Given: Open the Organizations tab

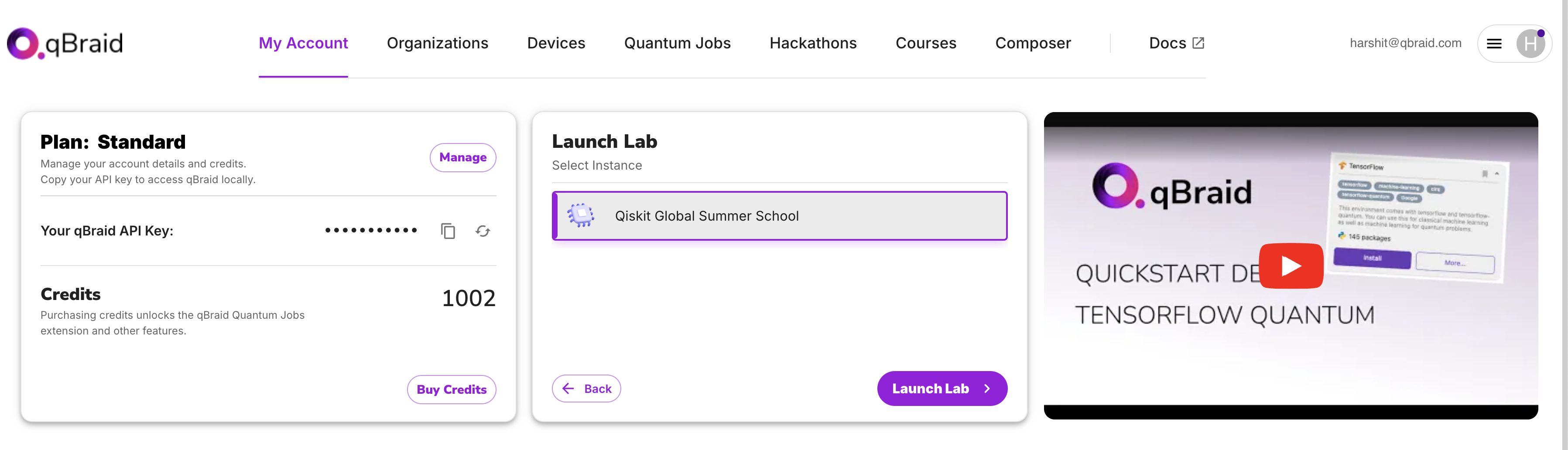Looking at the screenshot, I should (438, 43).
